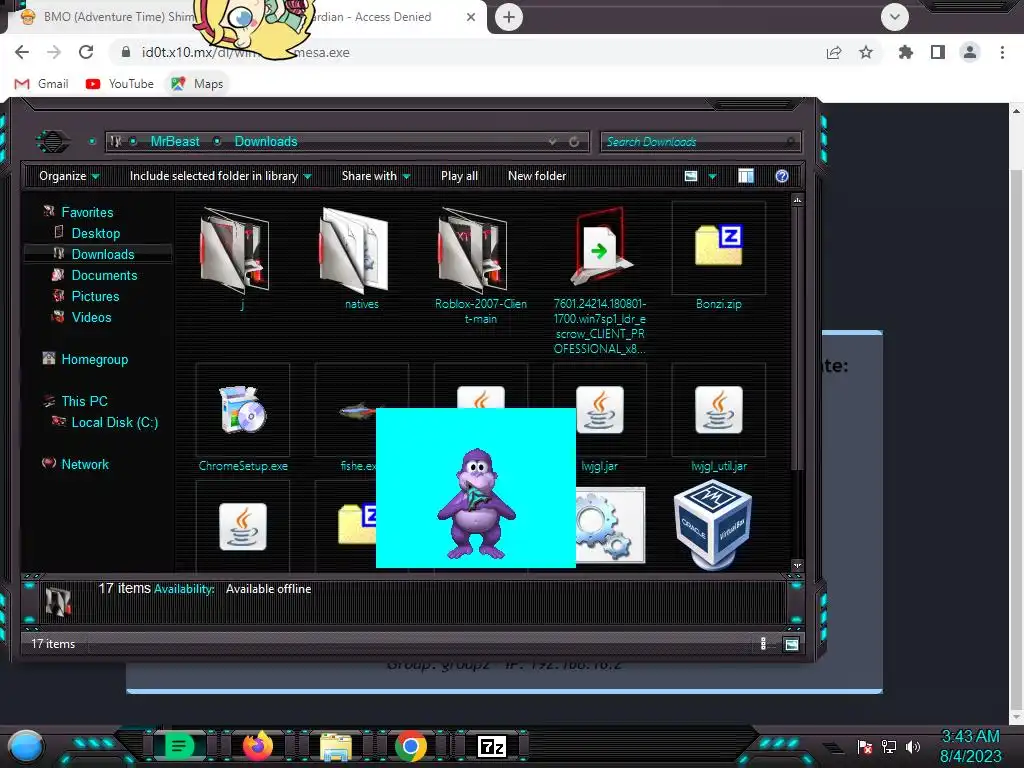Open Chrome three-dot menu

(1002, 52)
